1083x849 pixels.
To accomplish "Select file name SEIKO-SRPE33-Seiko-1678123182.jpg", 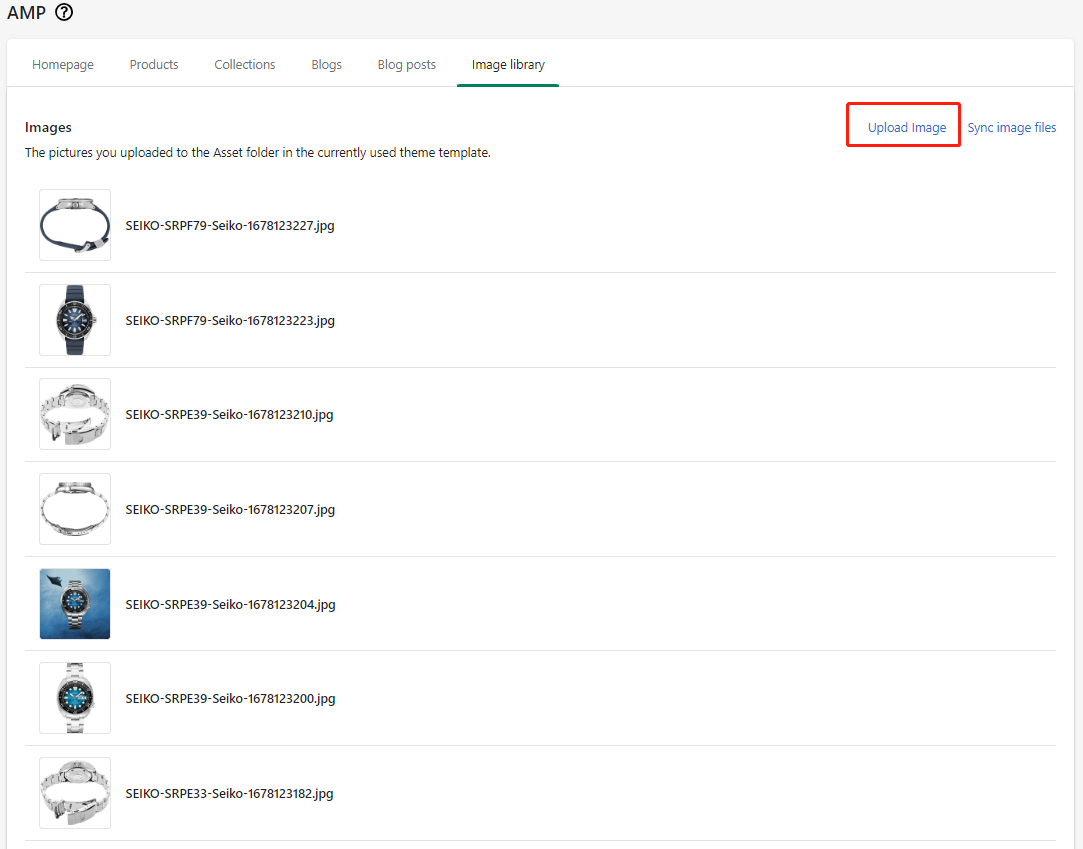I will (x=229, y=793).
